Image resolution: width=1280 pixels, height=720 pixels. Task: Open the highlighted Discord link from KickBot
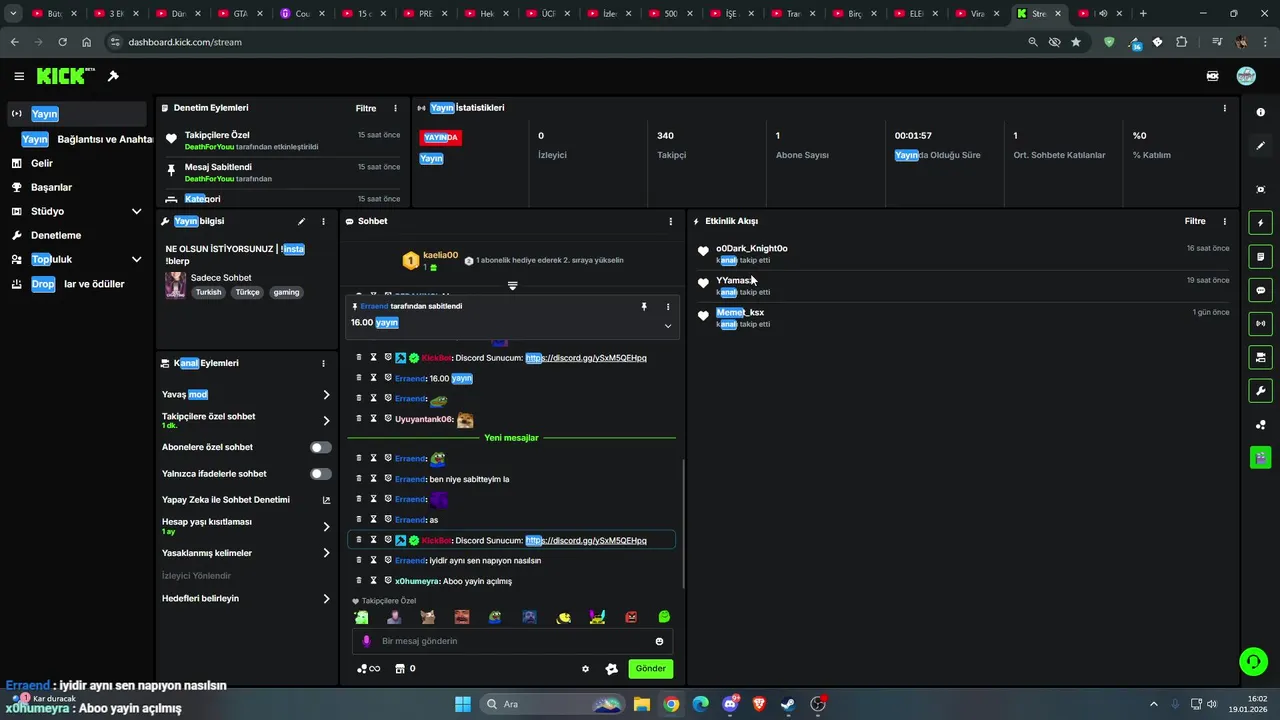(x=586, y=541)
